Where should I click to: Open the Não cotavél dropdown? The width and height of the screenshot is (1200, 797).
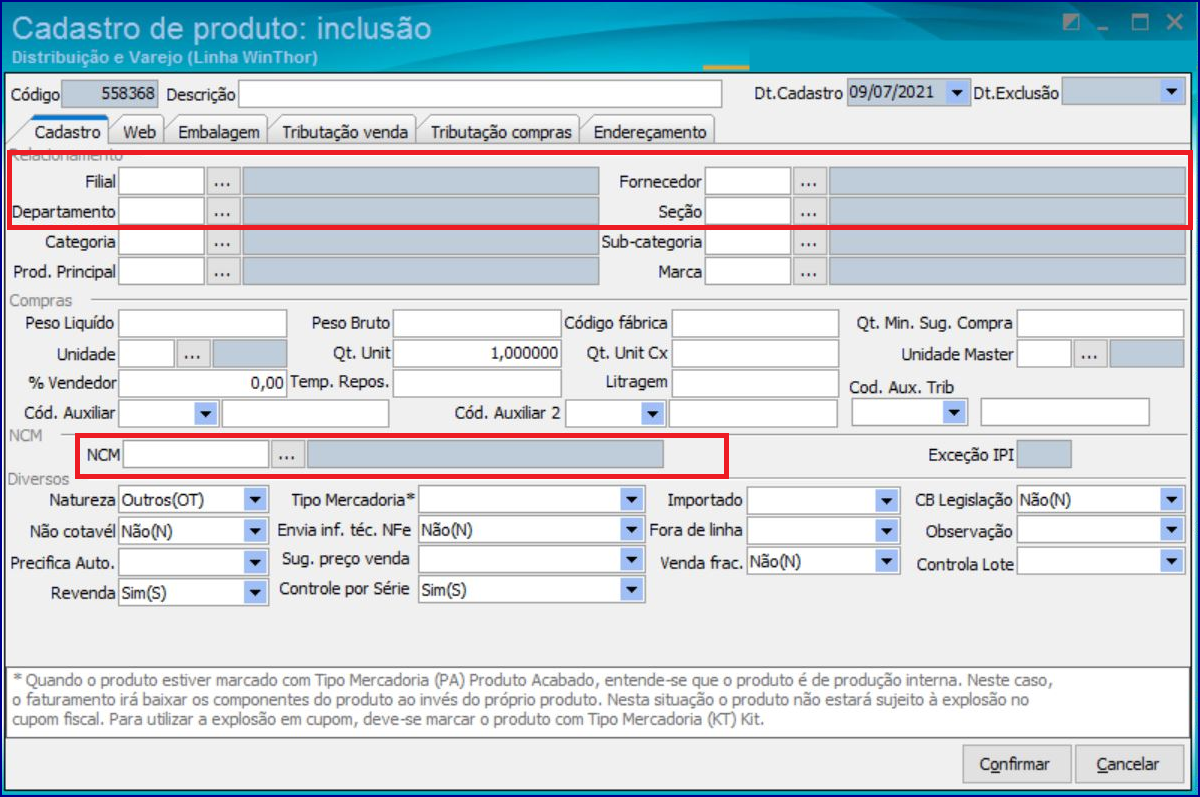point(255,531)
